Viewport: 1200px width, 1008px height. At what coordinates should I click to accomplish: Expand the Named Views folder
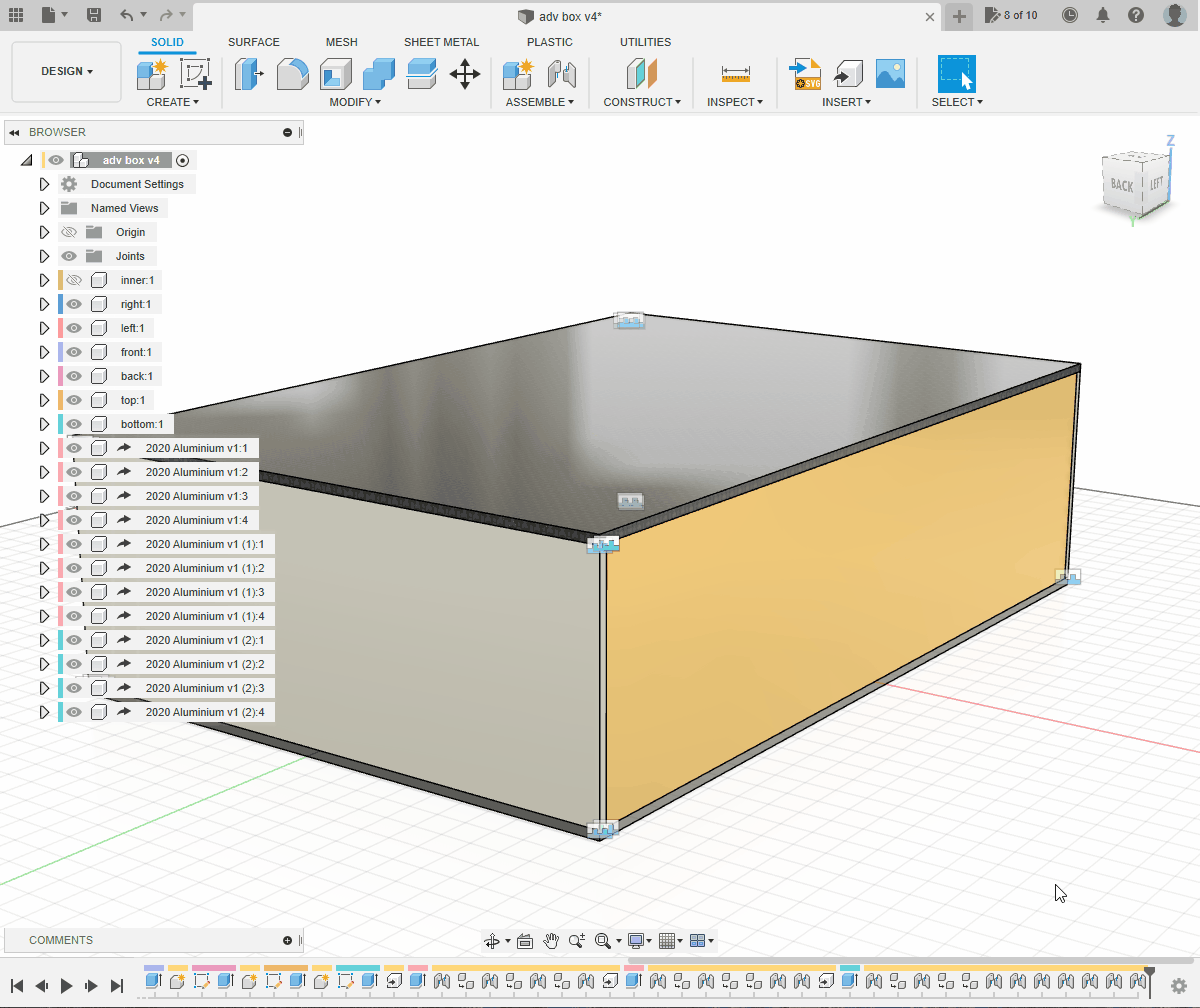click(x=43, y=207)
